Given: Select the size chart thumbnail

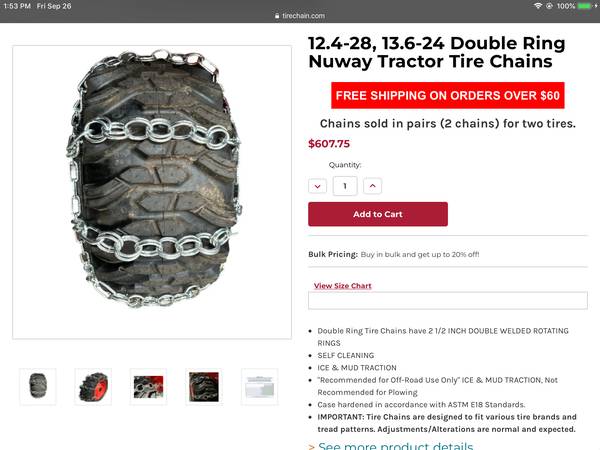Looking at the screenshot, I should [x=259, y=386].
